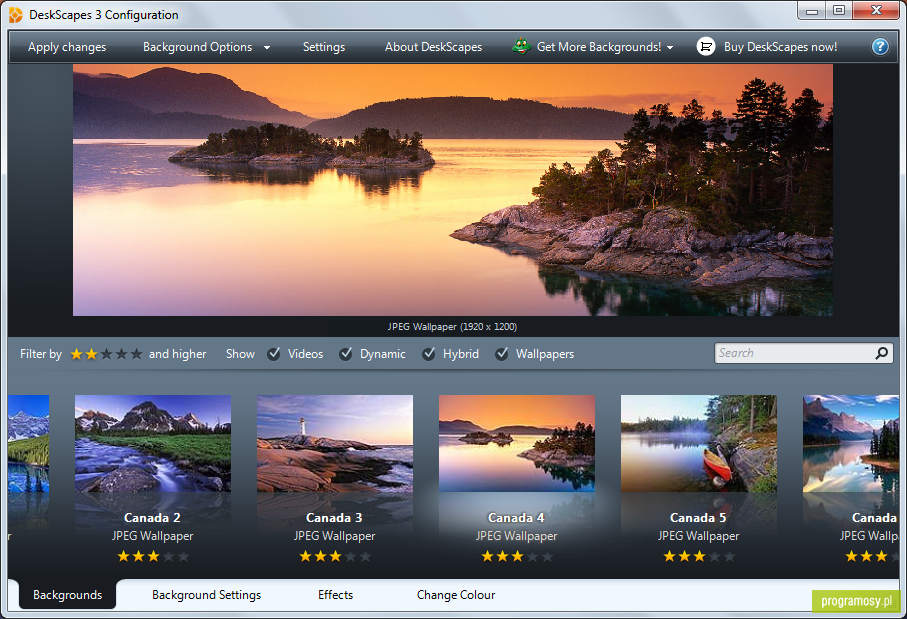The image size is (907, 619).
Task: Rate Canada 4 with four stars
Action: point(533,557)
